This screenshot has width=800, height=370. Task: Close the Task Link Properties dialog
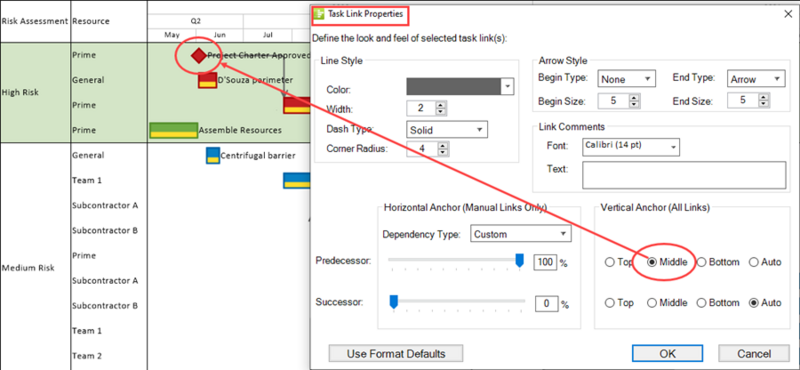788,14
